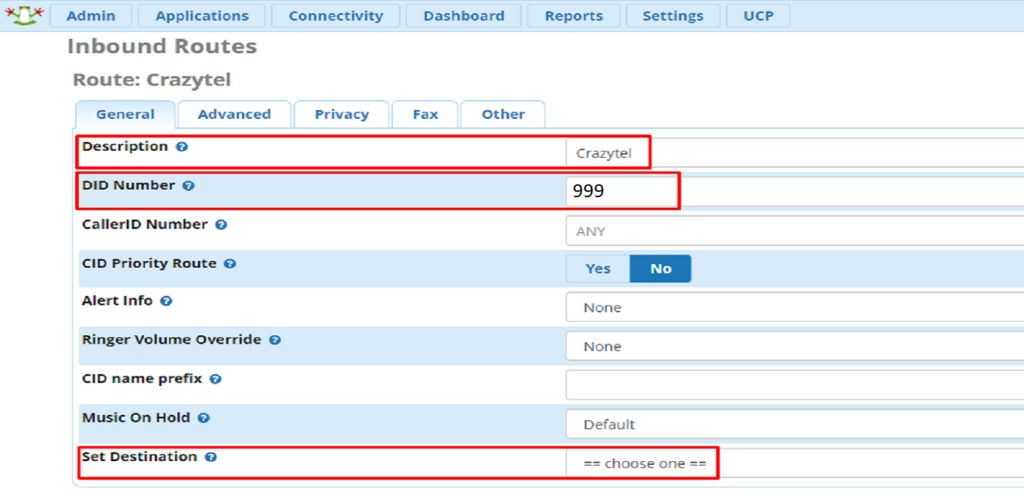The image size is (1024, 493).
Task: Click help icon beside DID Number
Action: click(x=189, y=186)
